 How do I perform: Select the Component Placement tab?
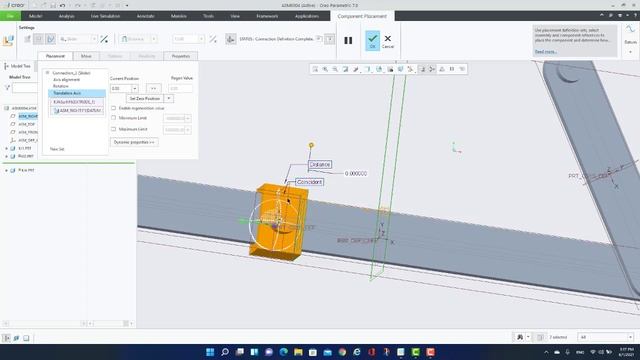pyautogui.click(x=362, y=16)
